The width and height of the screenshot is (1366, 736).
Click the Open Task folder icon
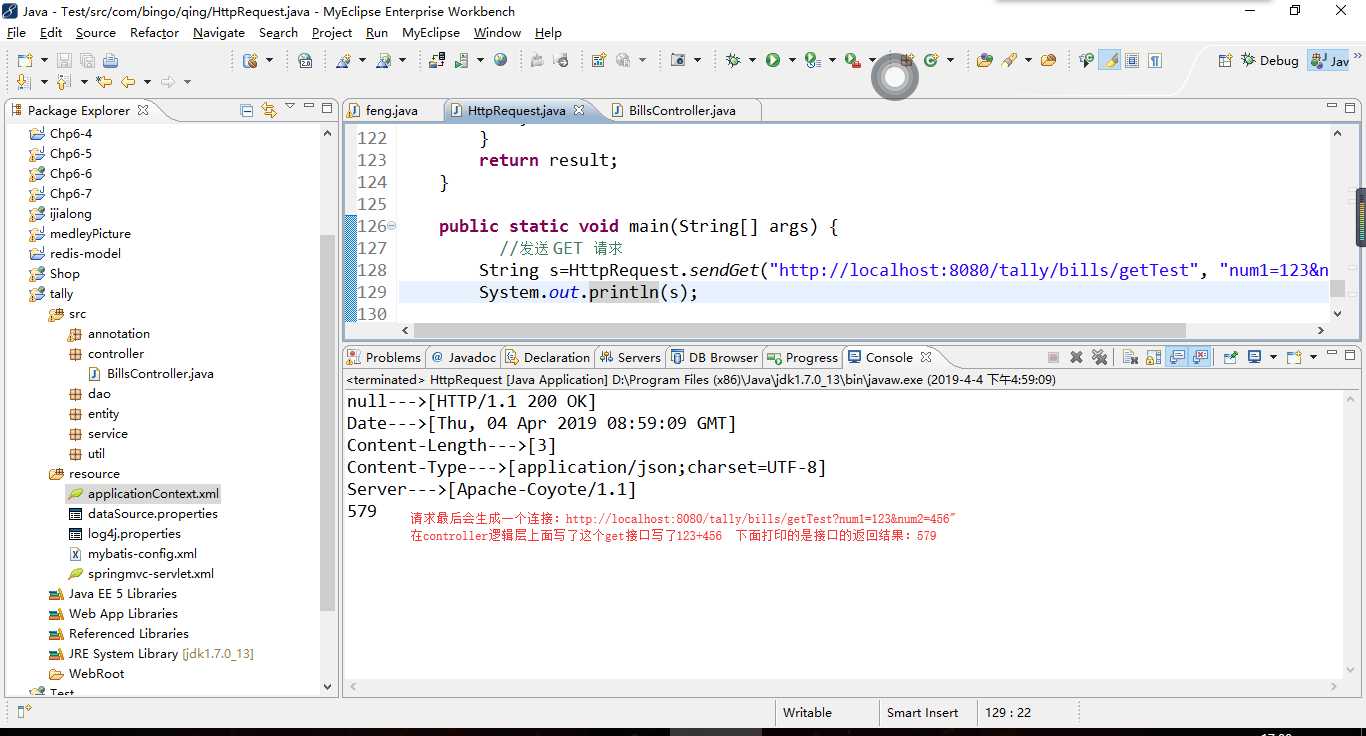pos(1048,60)
